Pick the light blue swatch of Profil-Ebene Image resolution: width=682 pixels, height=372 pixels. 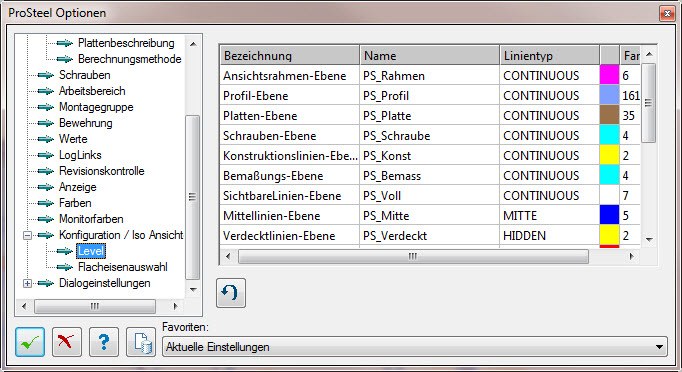pyautogui.click(x=609, y=96)
